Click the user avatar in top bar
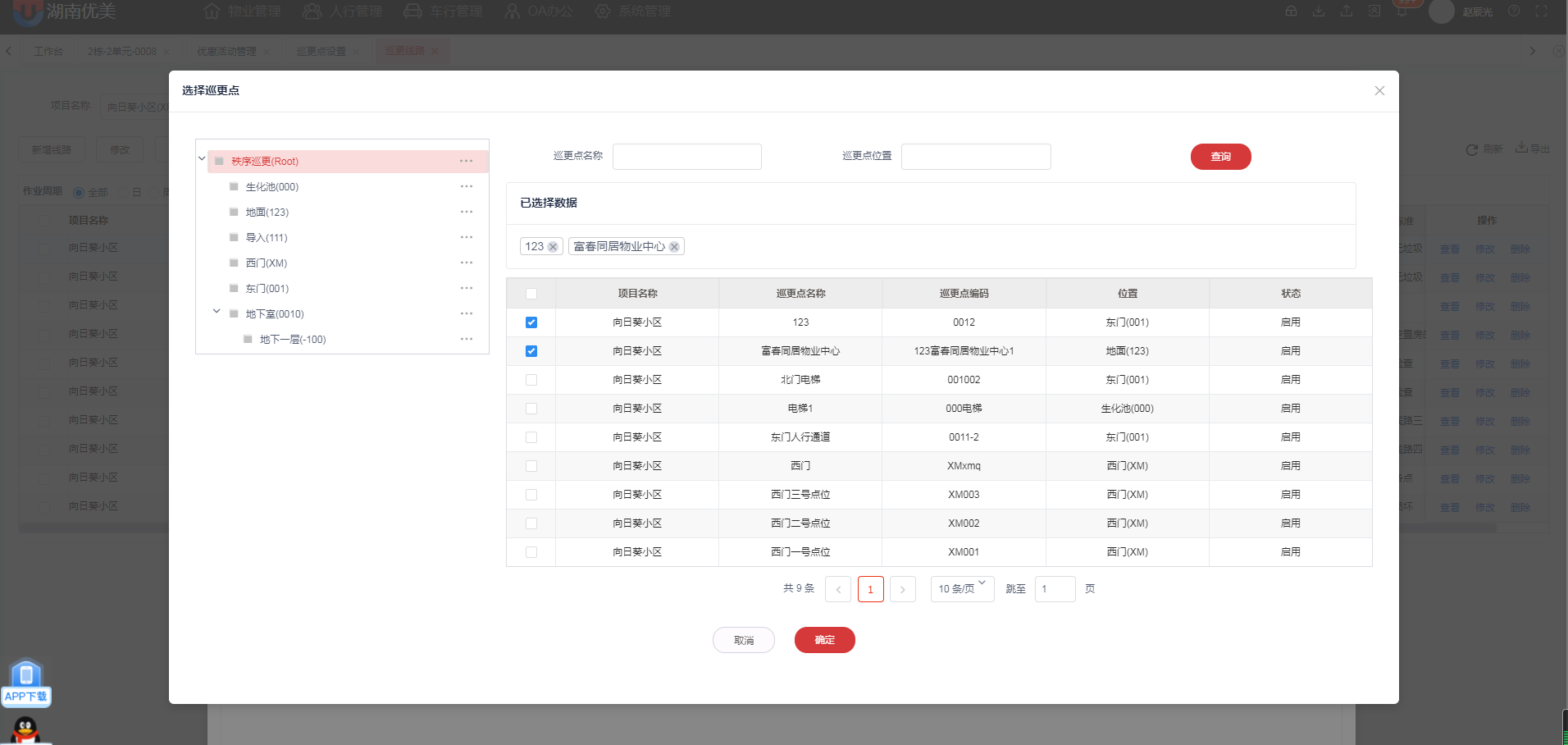Viewport: 1568px width, 745px height. [1441, 11]
